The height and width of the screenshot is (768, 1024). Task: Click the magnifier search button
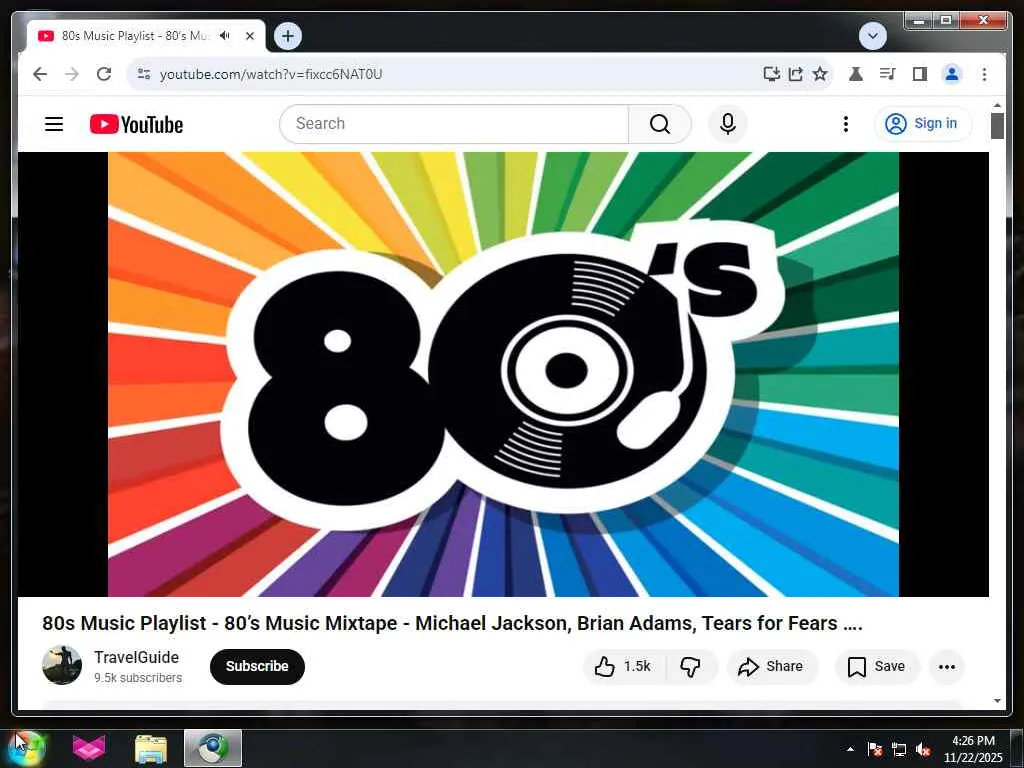click(x=660, y=124)
